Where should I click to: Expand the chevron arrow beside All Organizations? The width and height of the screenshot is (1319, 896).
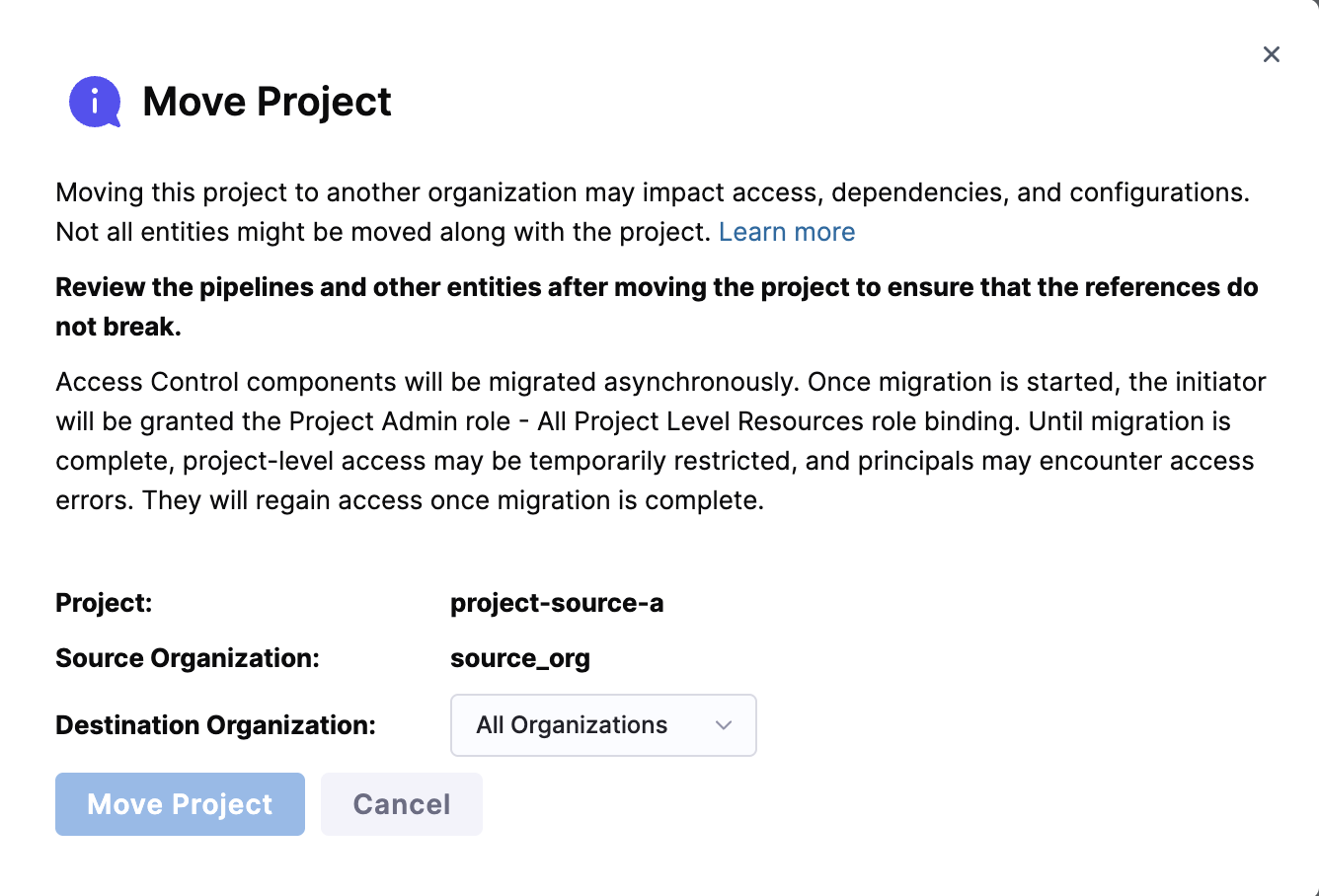[x=724, y=725]
